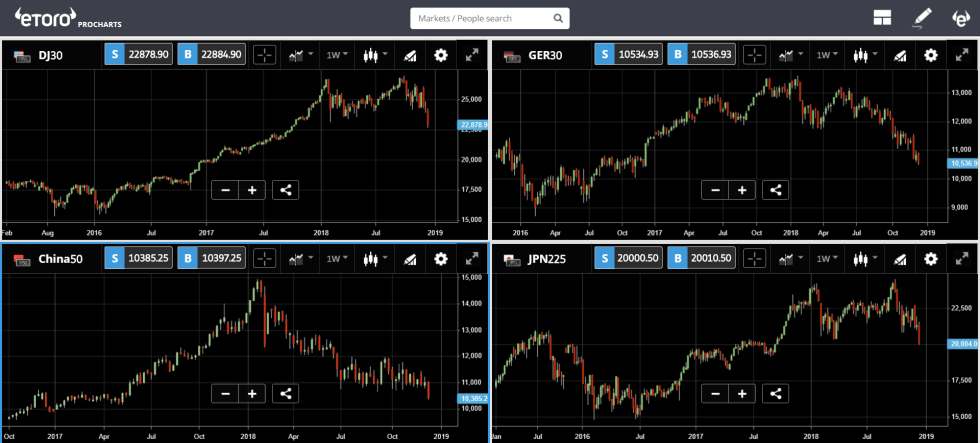
Task: Open drawing tools on JPN225 chart
Action: tap(899, 259)
